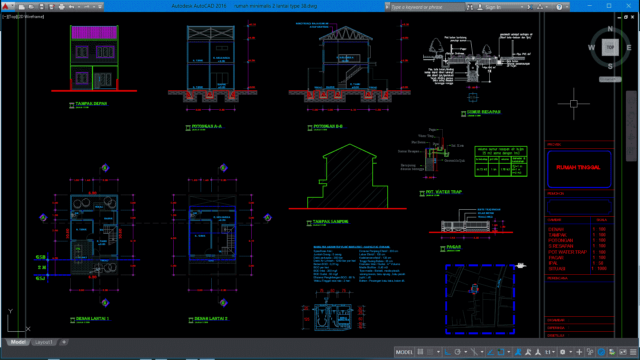Open the Polar tracking angle dropdown

466,352
